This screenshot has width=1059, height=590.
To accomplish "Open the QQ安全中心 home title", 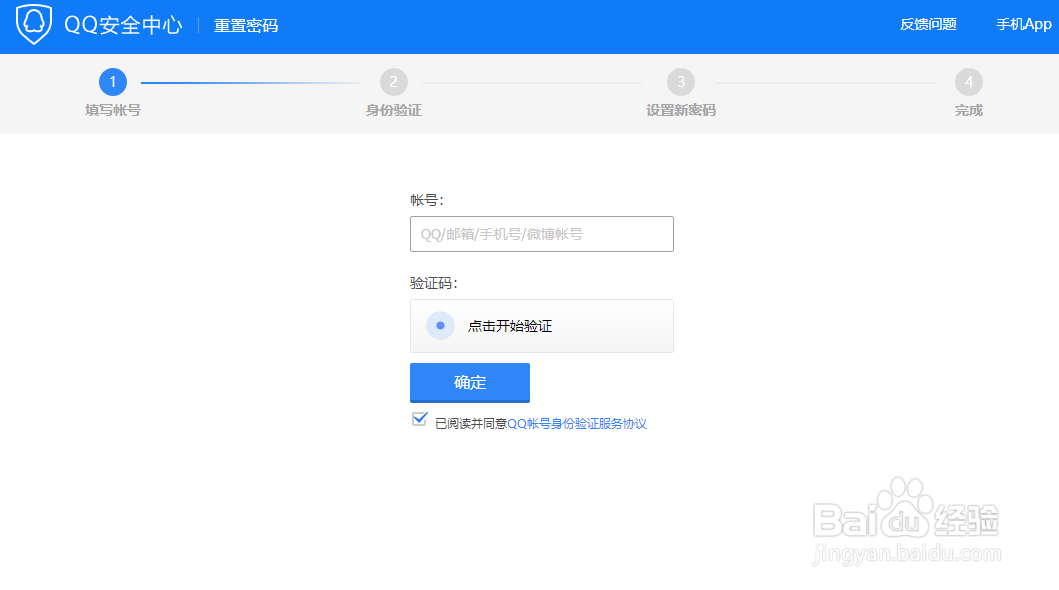I will click(x=123, y=25).
